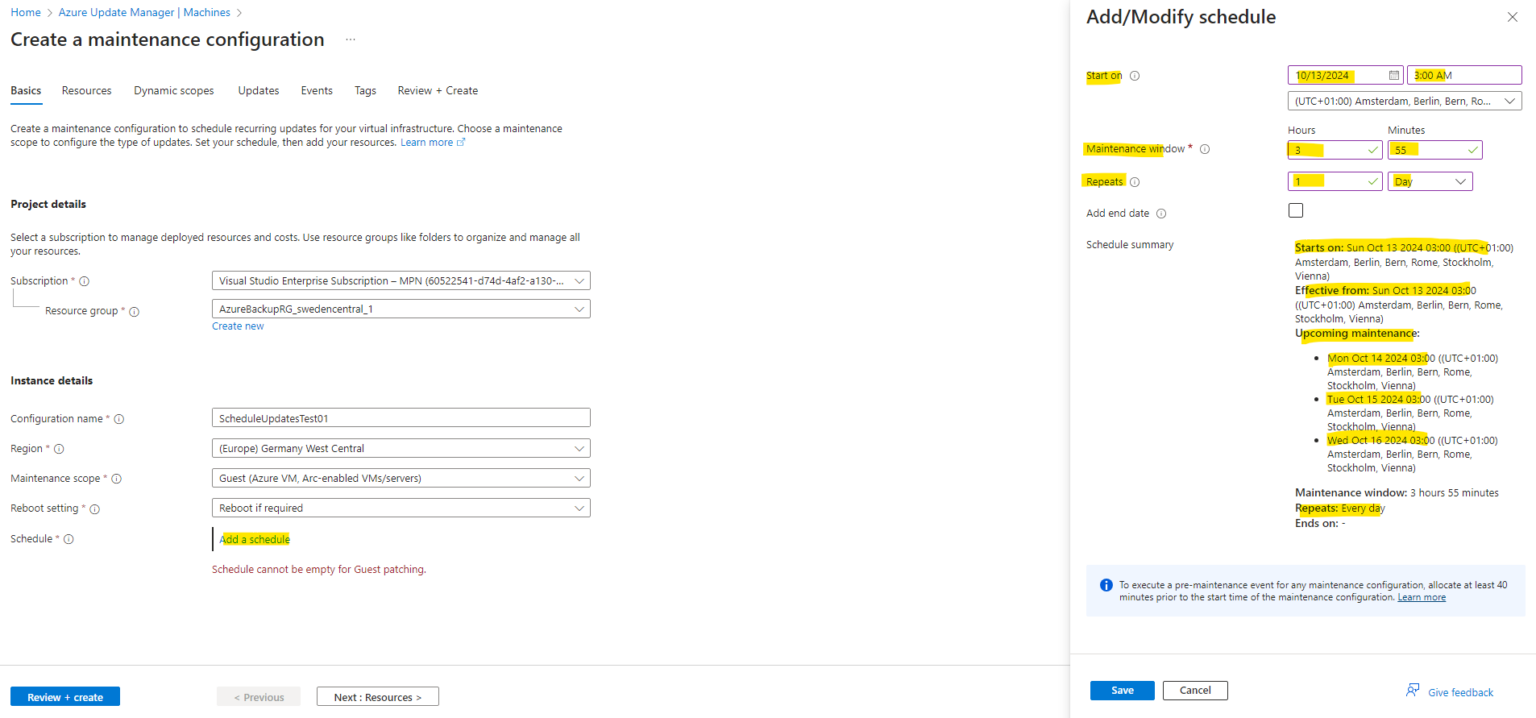Click the Mon Oct 14 2024 upcoming maintenance entry
The height and width of the screenshot is (718, 1536).
[x=1412, y=371]
